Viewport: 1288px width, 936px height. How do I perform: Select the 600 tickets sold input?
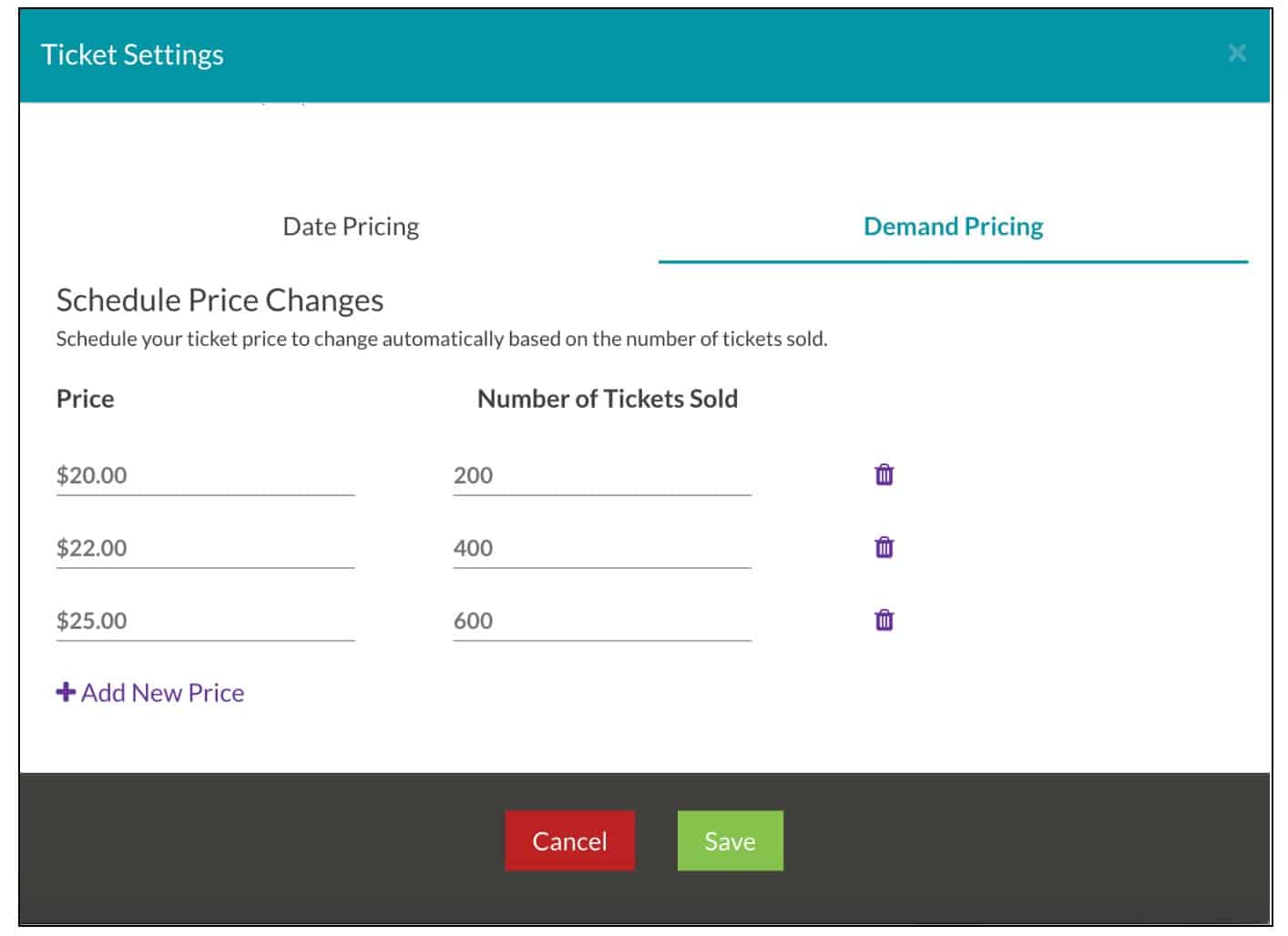coord(601,620)
